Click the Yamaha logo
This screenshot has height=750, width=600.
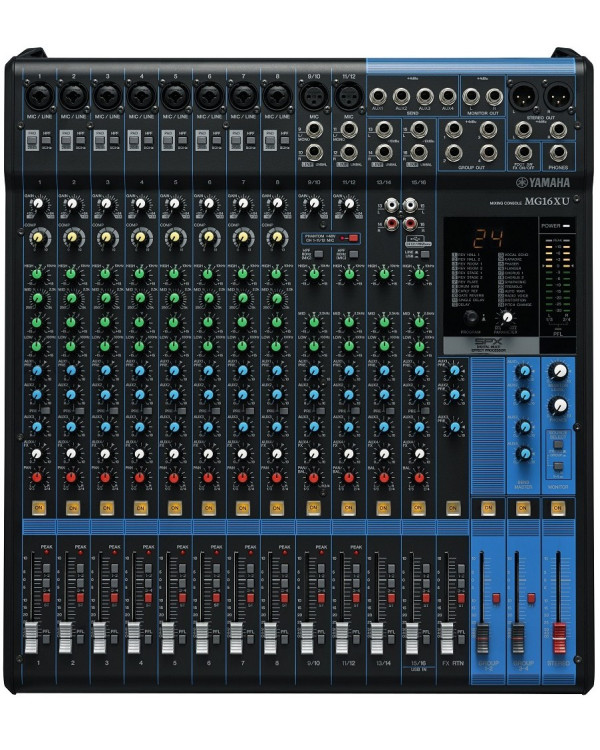[543, 182]
